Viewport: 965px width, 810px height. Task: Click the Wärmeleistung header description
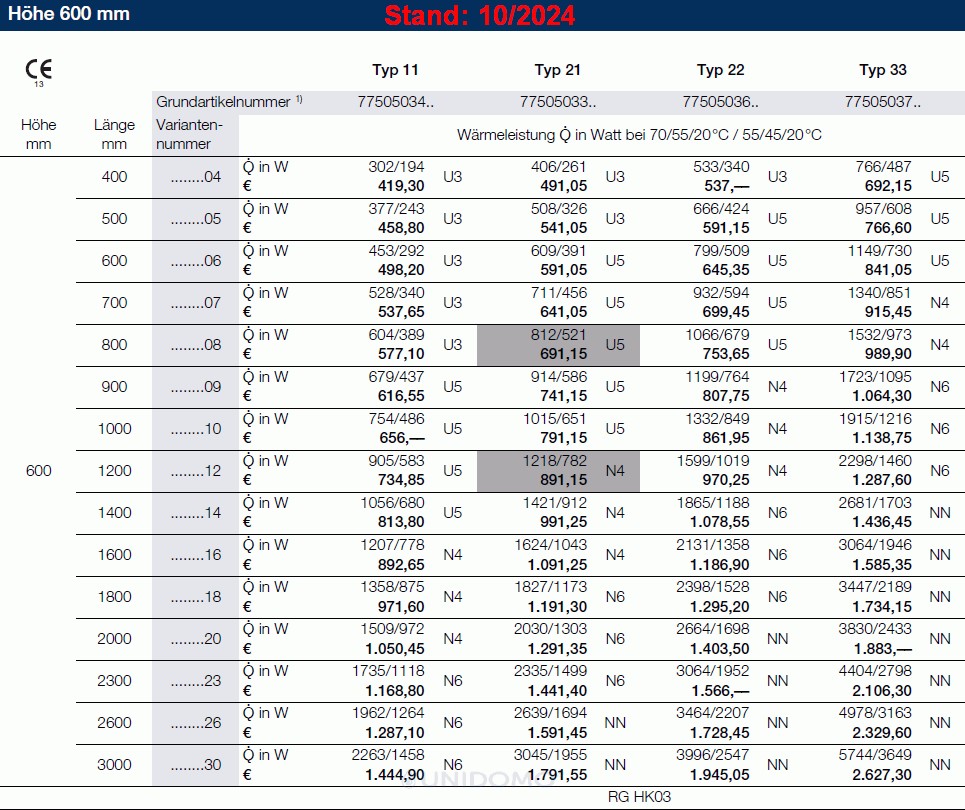click(639, 134)
